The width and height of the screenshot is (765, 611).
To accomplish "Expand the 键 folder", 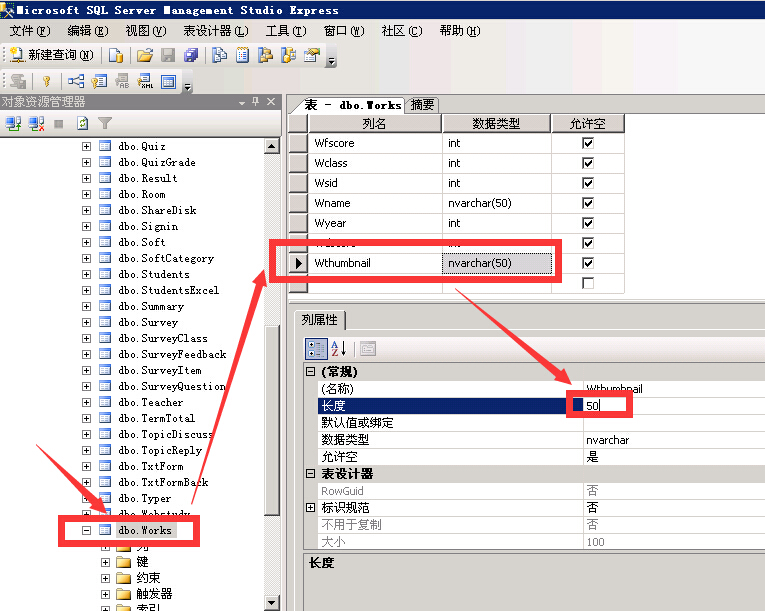I will 105,562.
